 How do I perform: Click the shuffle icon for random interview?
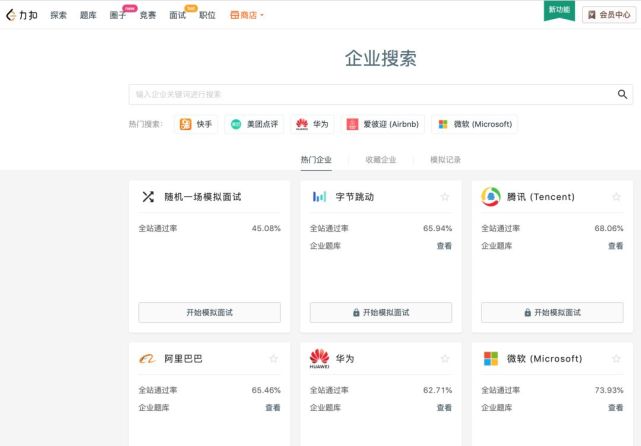coord(148,197)
